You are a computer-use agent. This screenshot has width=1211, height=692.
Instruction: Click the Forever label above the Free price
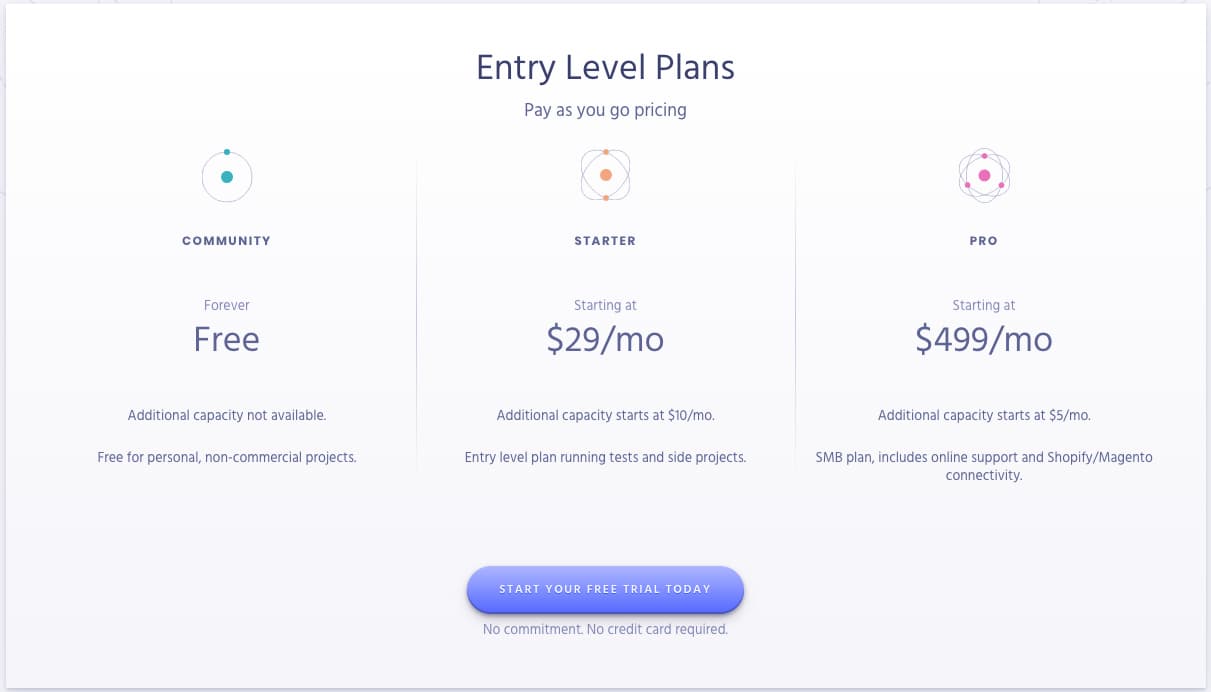[x=227, y=305]
